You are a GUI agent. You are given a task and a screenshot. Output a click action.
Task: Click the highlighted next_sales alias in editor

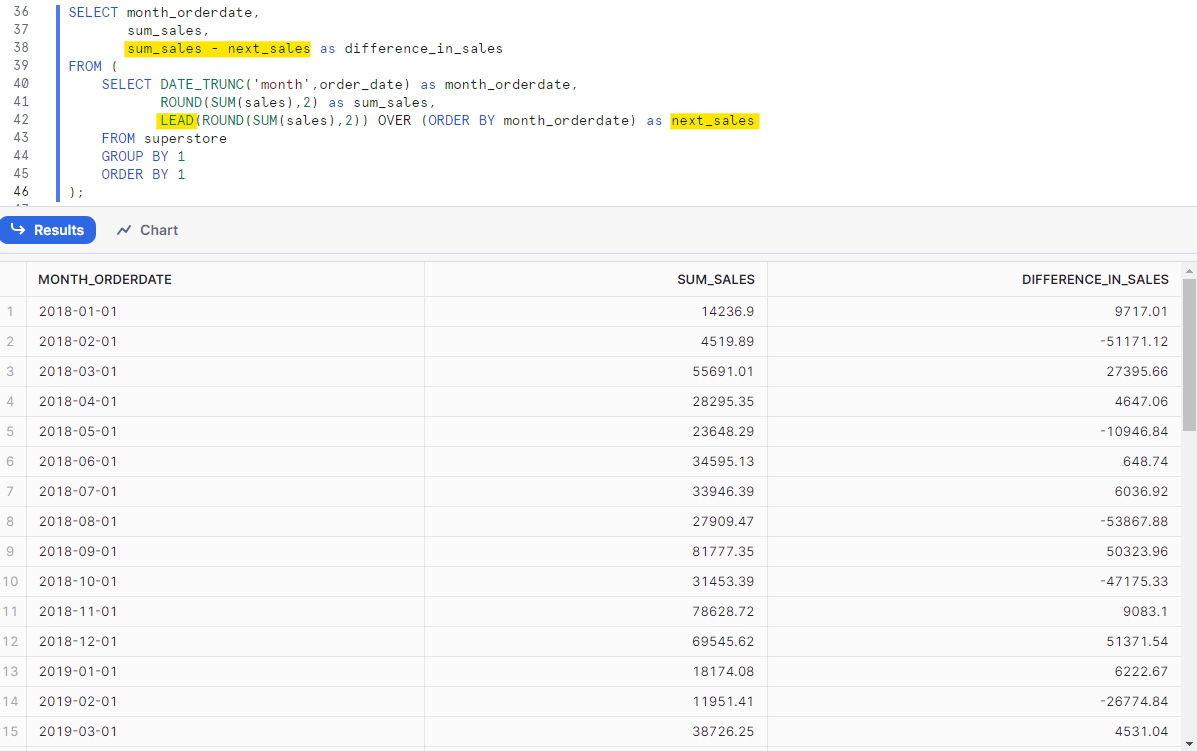tap(713, 121)
